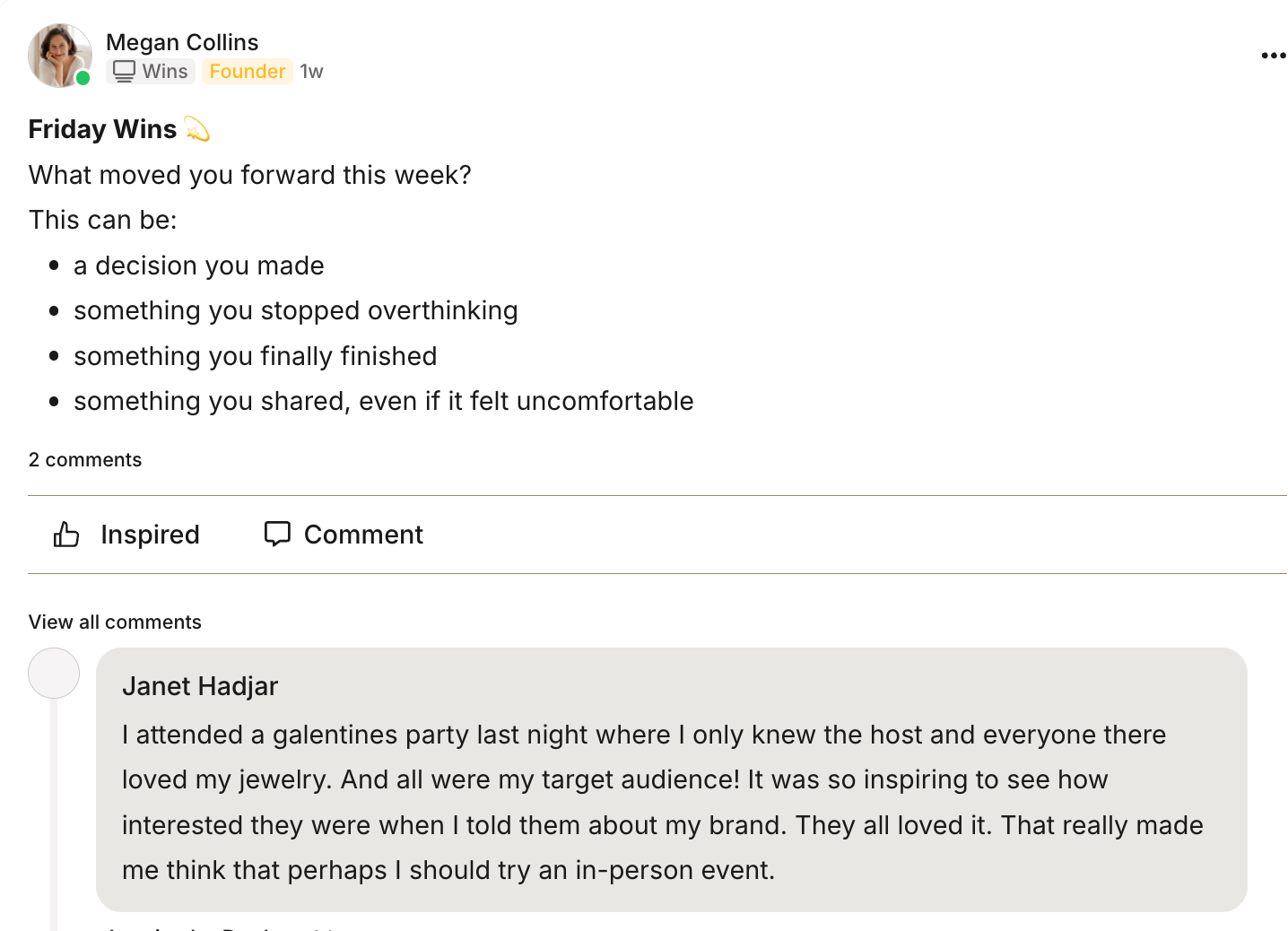The width and height of the screenshot is (1288, 931).
Task: Click Megan Collins's profile avatar
Action: (x=59, y=55)
